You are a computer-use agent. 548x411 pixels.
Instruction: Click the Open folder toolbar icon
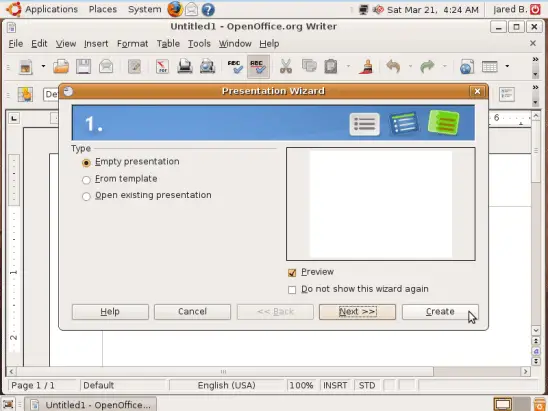61,66
